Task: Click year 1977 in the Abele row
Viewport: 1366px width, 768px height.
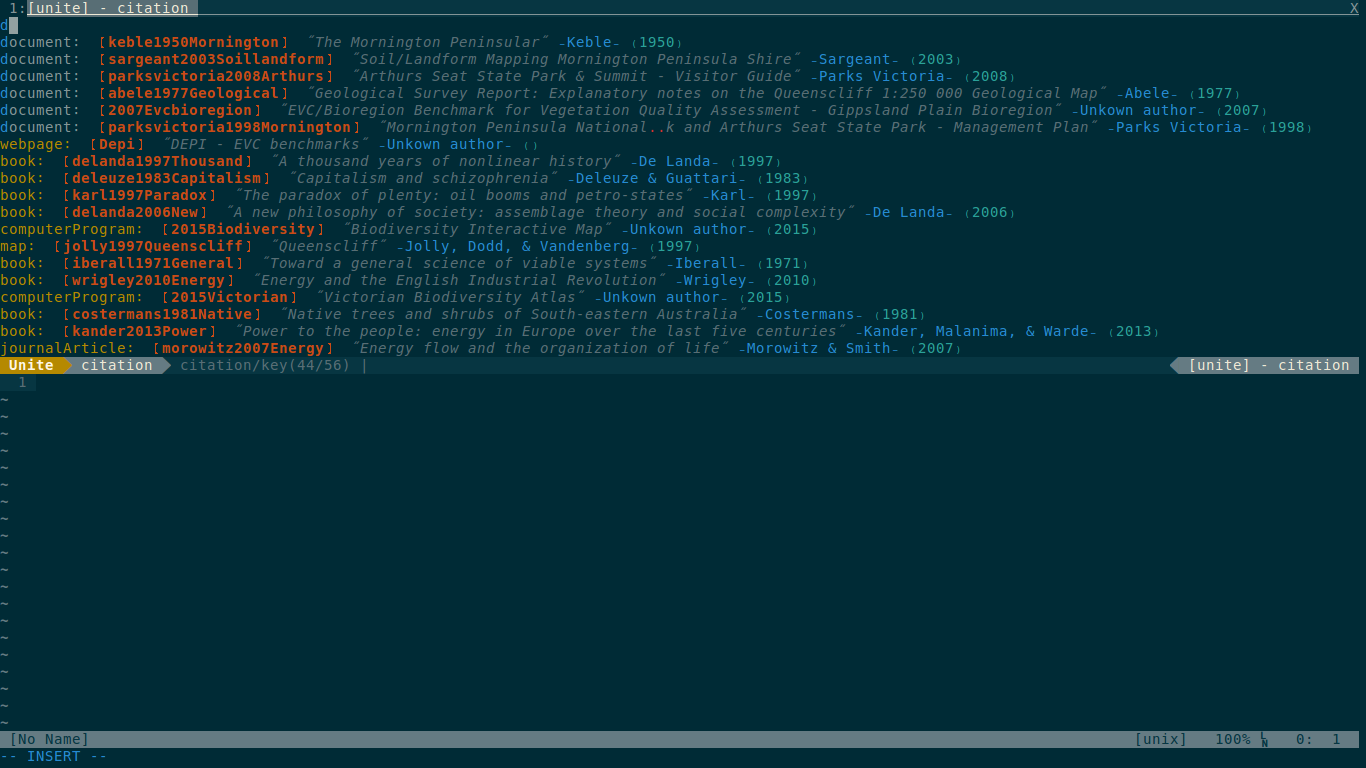Action: click(x=1214, y=93)
